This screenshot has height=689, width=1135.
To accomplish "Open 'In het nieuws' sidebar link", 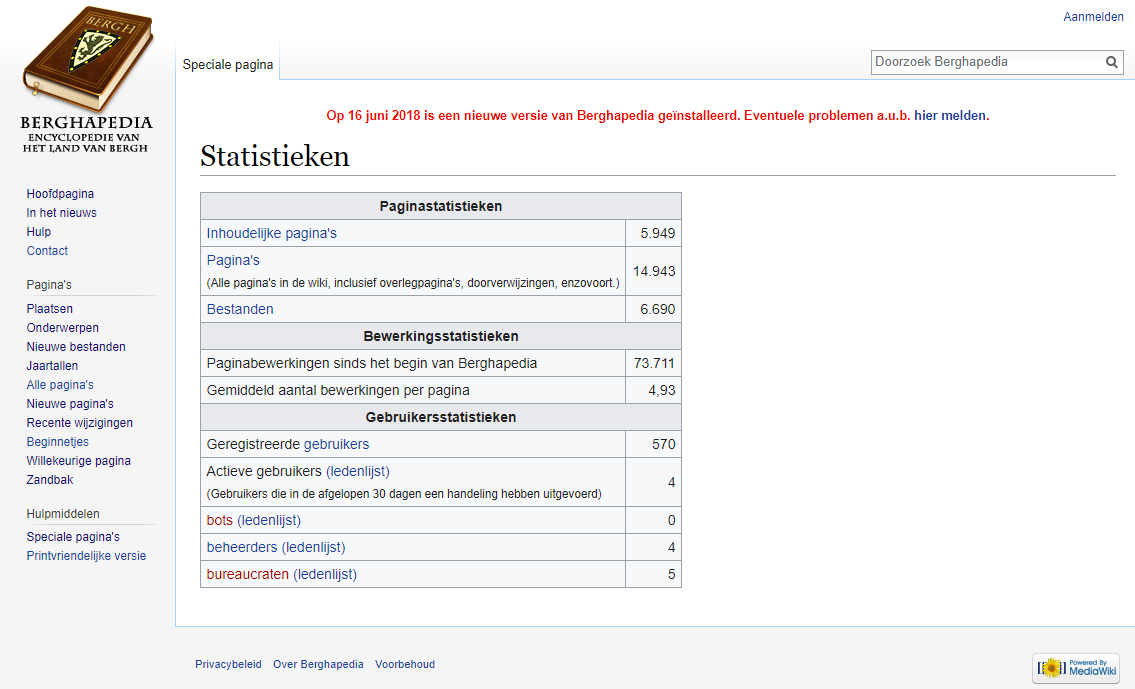I will pos(62,213).
